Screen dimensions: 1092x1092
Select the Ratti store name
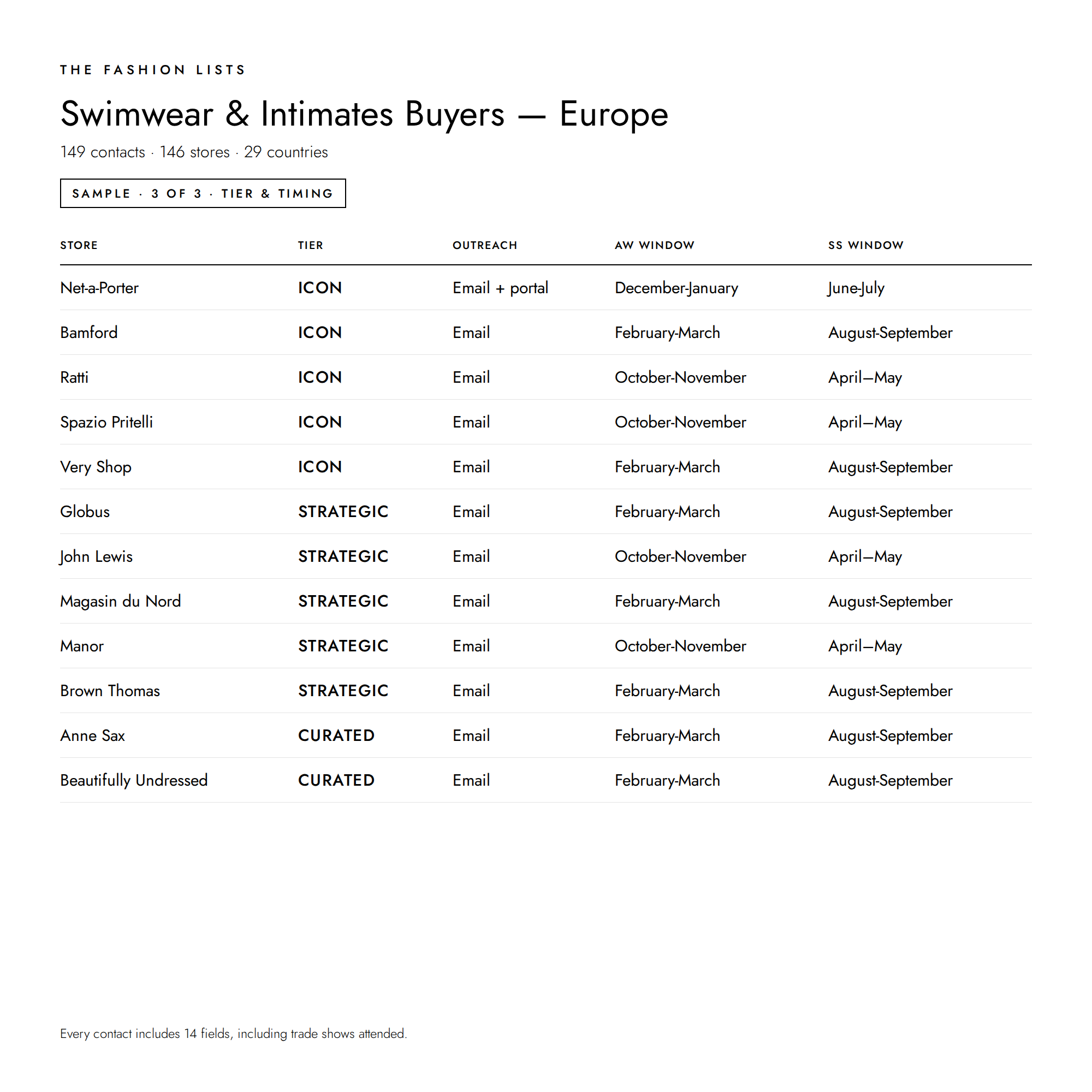tap(75, 377)
